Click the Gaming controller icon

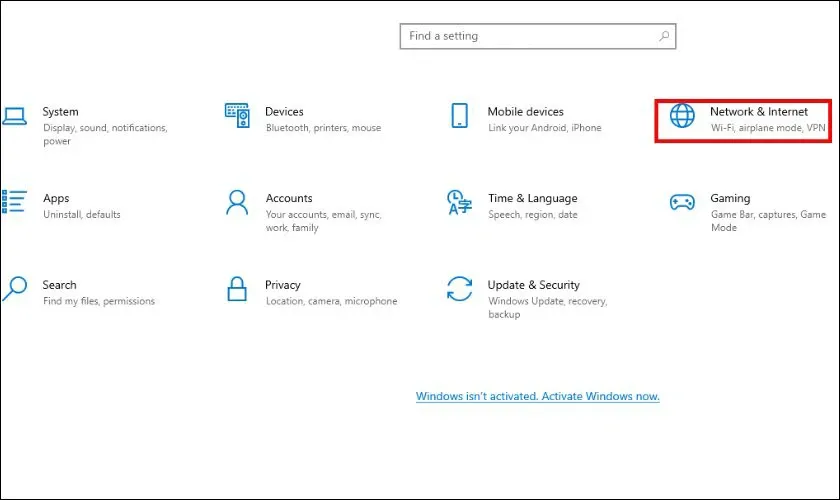[x=682, y=202]
